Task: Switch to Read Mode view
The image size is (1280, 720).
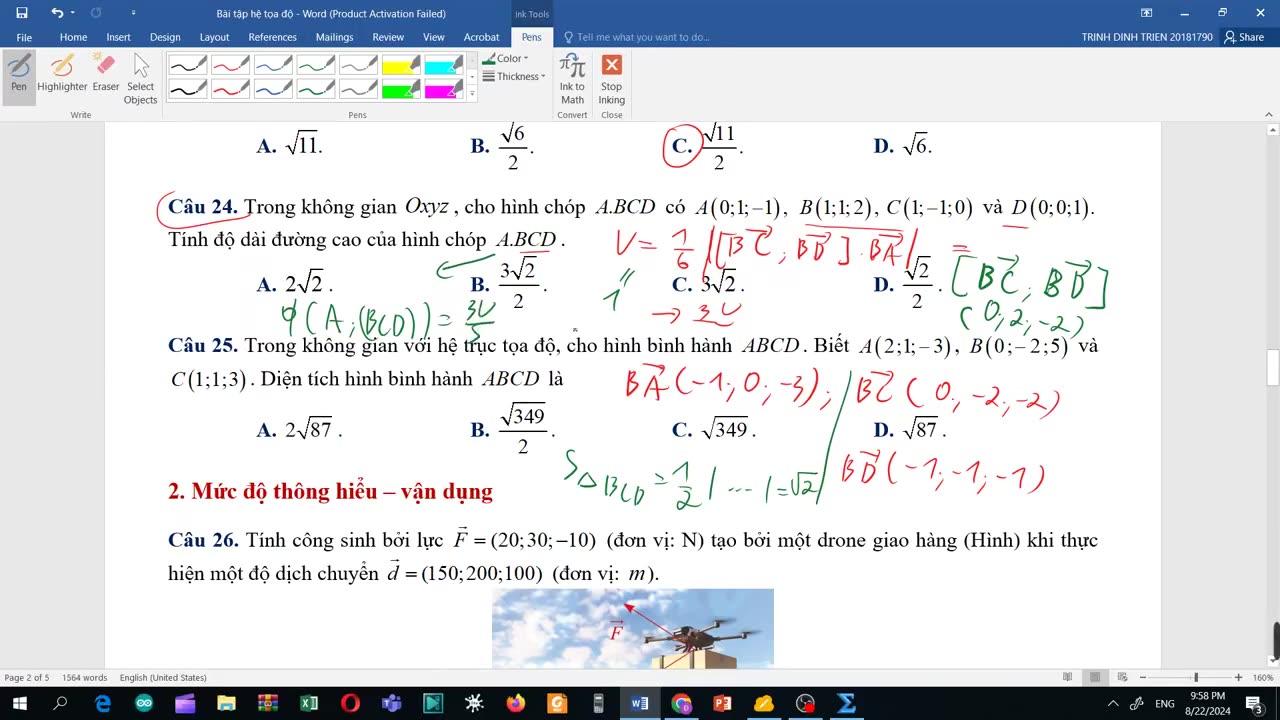Action: [x=1068, y=677]
